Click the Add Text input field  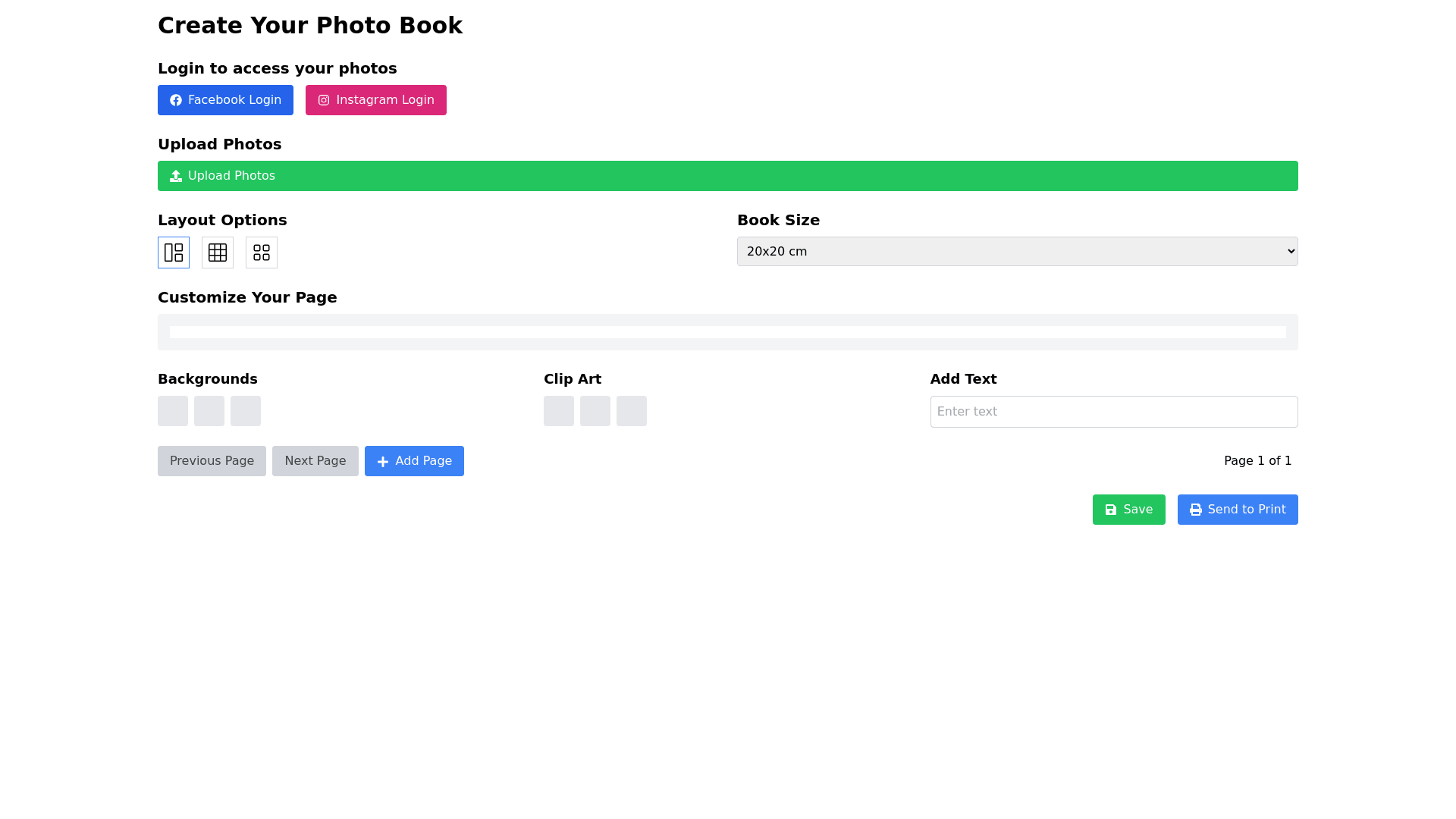(1113, 412)
